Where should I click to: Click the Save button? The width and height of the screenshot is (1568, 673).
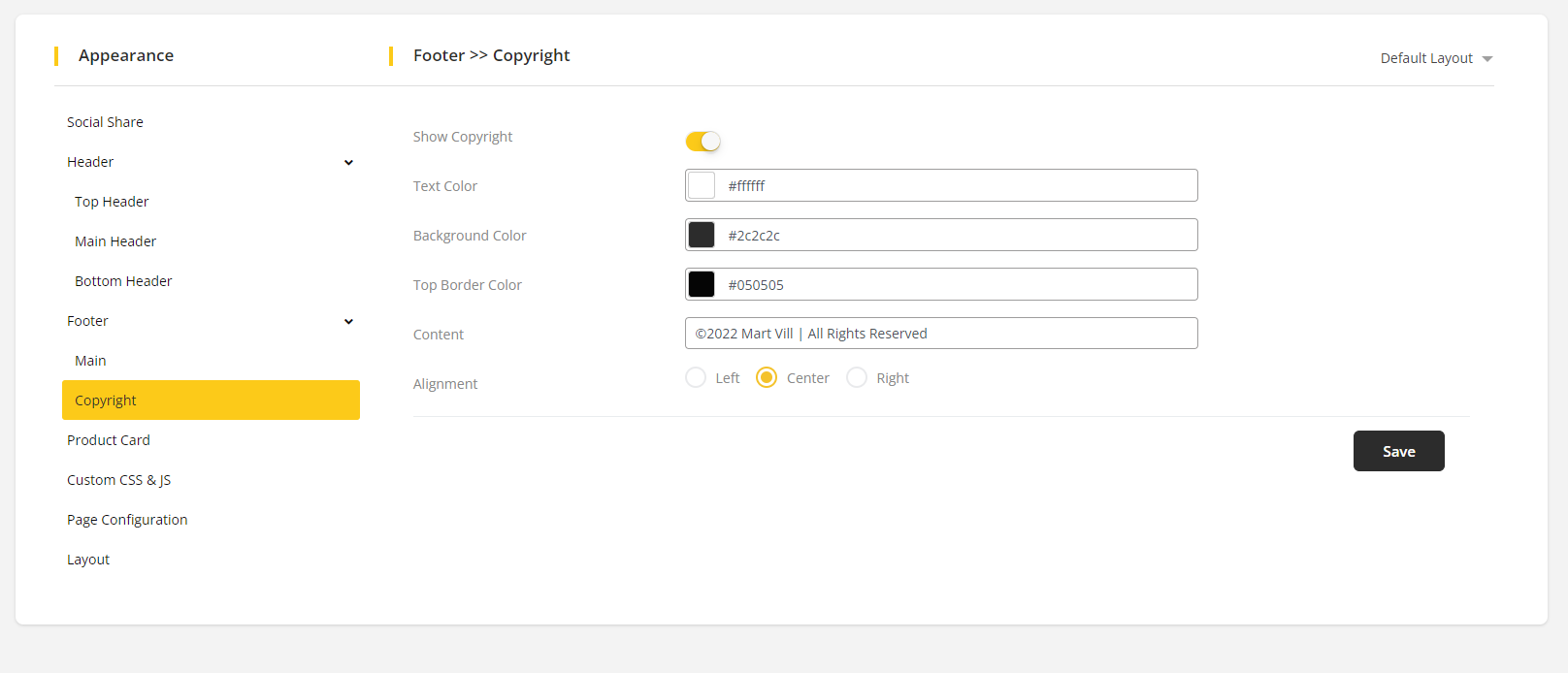coord(1398,451)
